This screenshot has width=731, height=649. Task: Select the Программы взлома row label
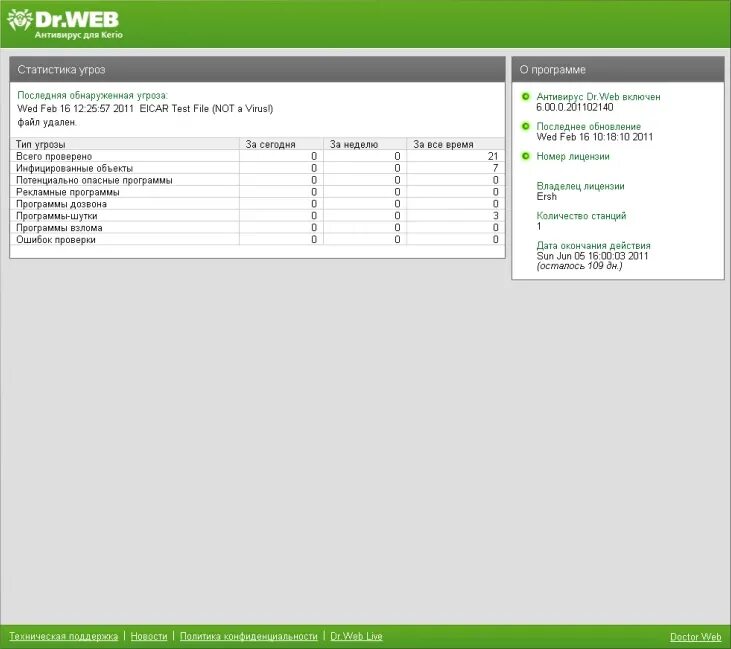pyautogui.click(x=59, y=228)
